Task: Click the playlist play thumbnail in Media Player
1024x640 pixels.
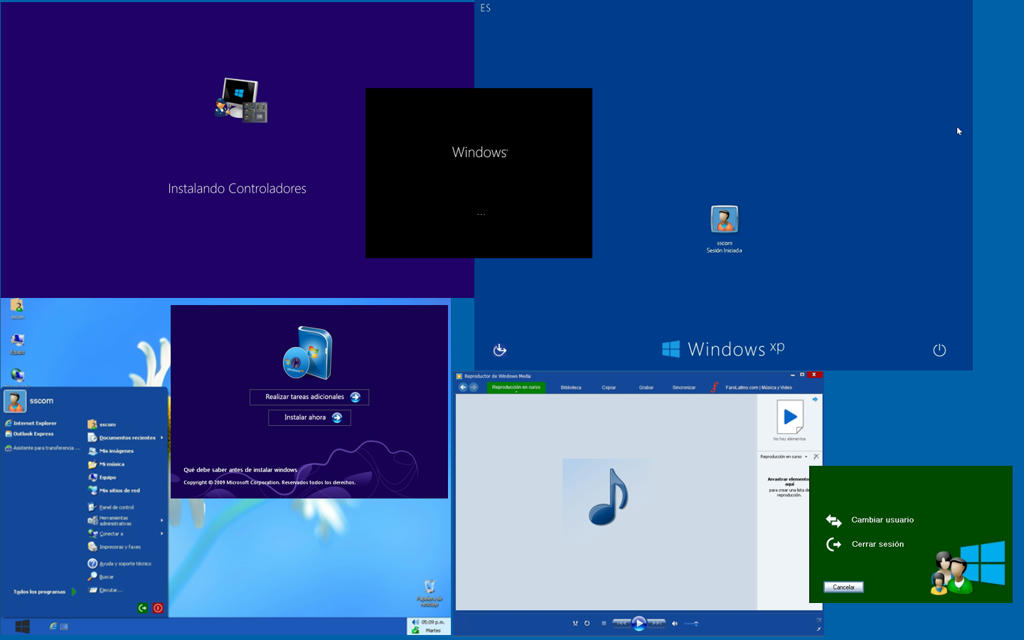Action: coord(790,417)
